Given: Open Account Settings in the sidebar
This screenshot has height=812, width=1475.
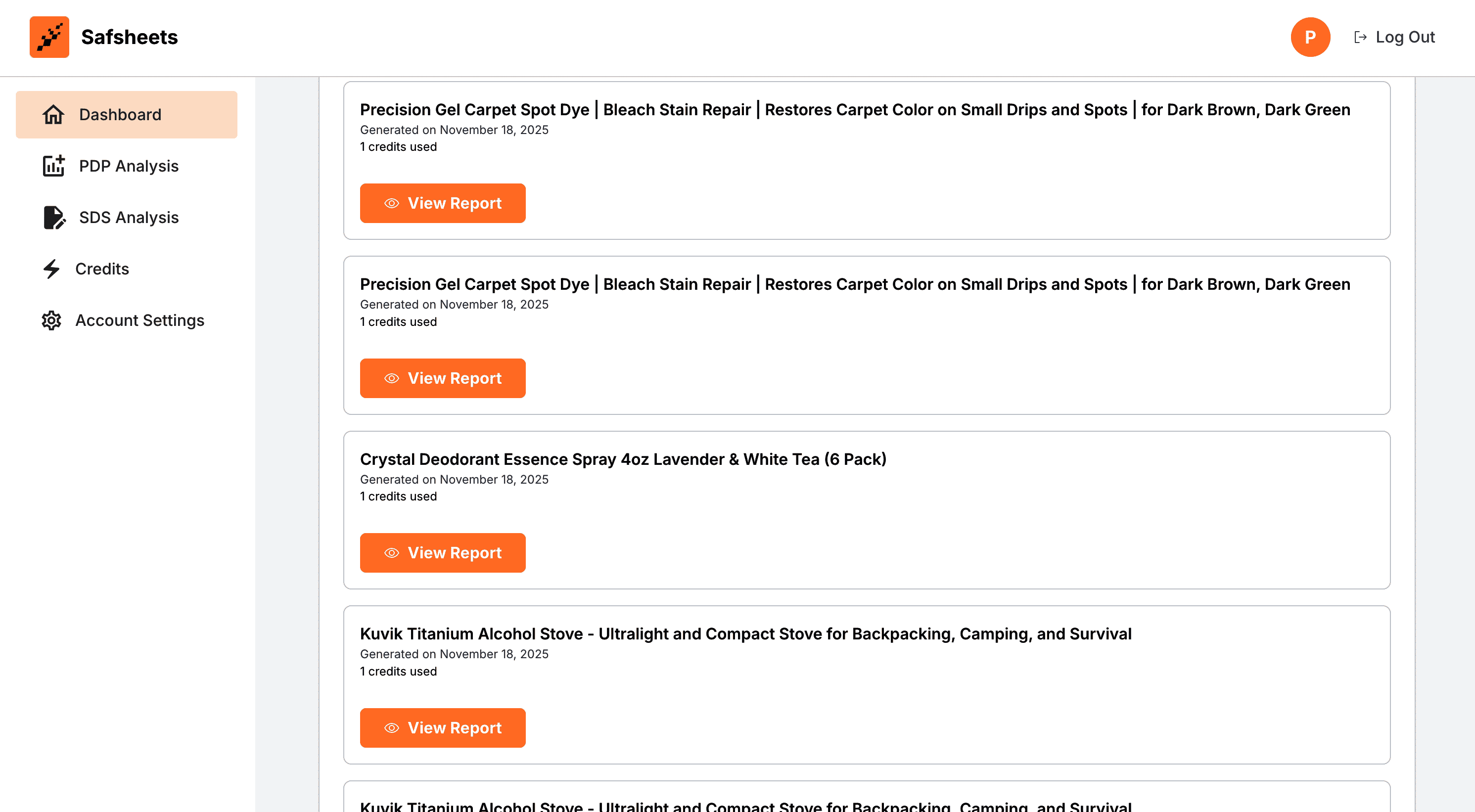Looking at the screenshot, I should [139, 320].
